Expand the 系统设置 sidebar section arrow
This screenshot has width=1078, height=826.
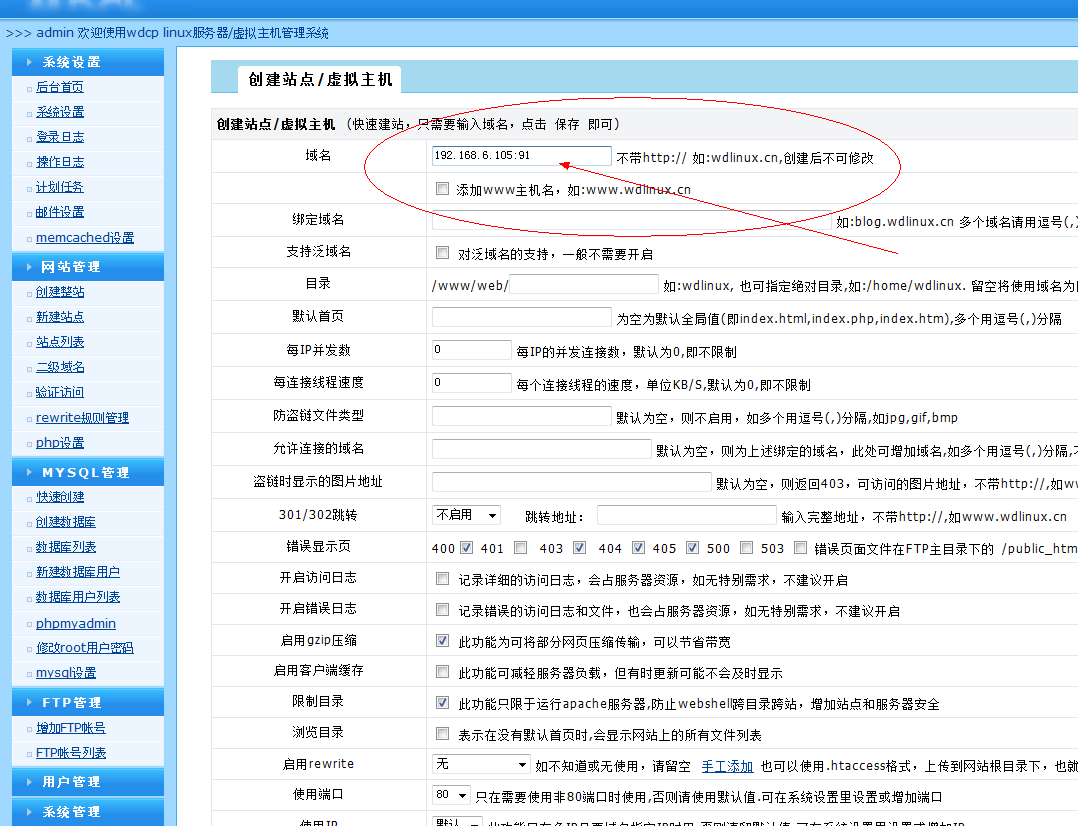coord(29,62)
